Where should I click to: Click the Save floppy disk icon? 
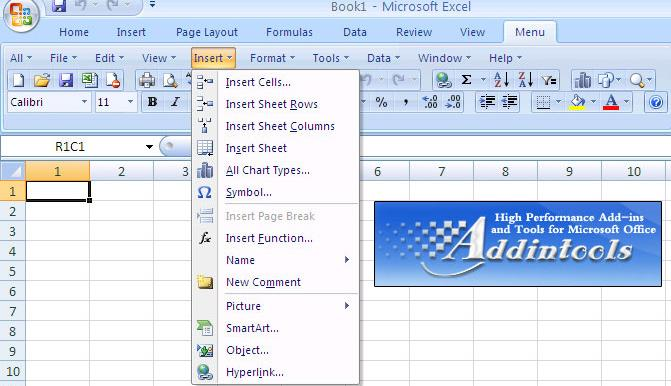click(x=65, y=80)
